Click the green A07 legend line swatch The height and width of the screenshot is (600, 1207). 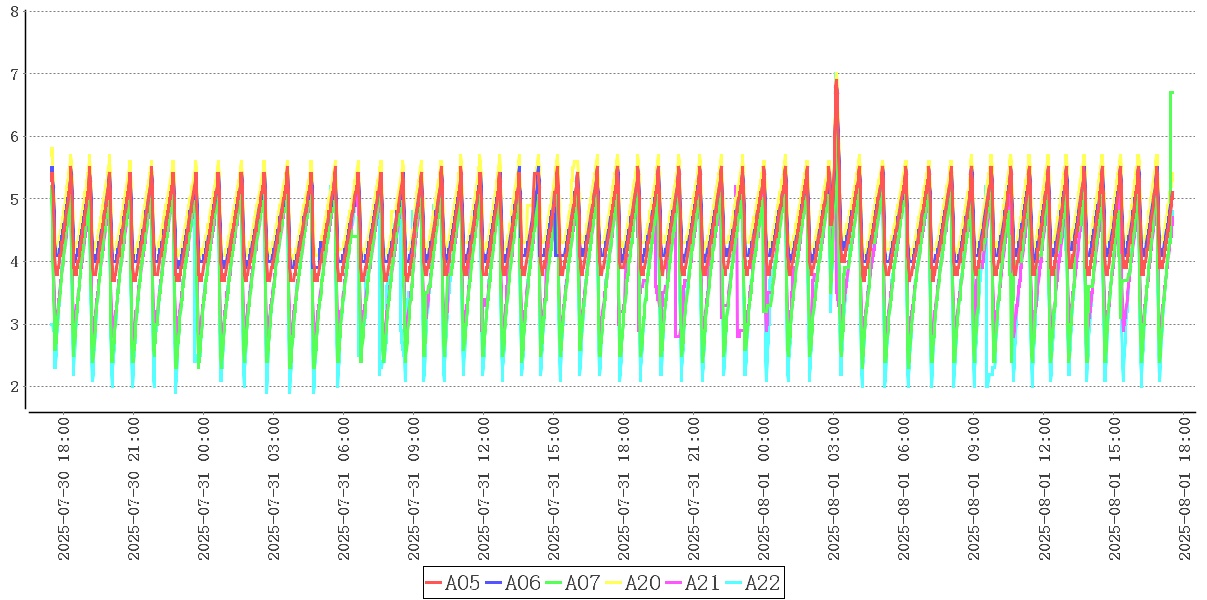click(554, 583)
